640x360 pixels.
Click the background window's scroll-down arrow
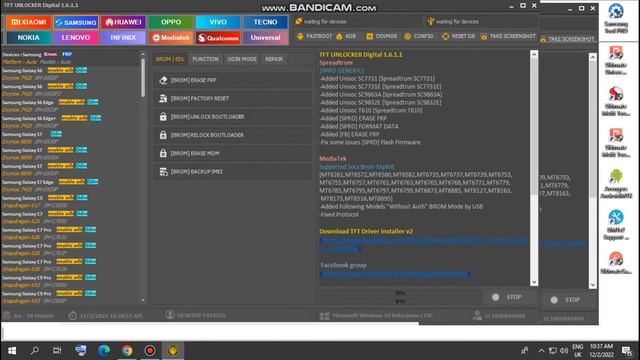593,285
